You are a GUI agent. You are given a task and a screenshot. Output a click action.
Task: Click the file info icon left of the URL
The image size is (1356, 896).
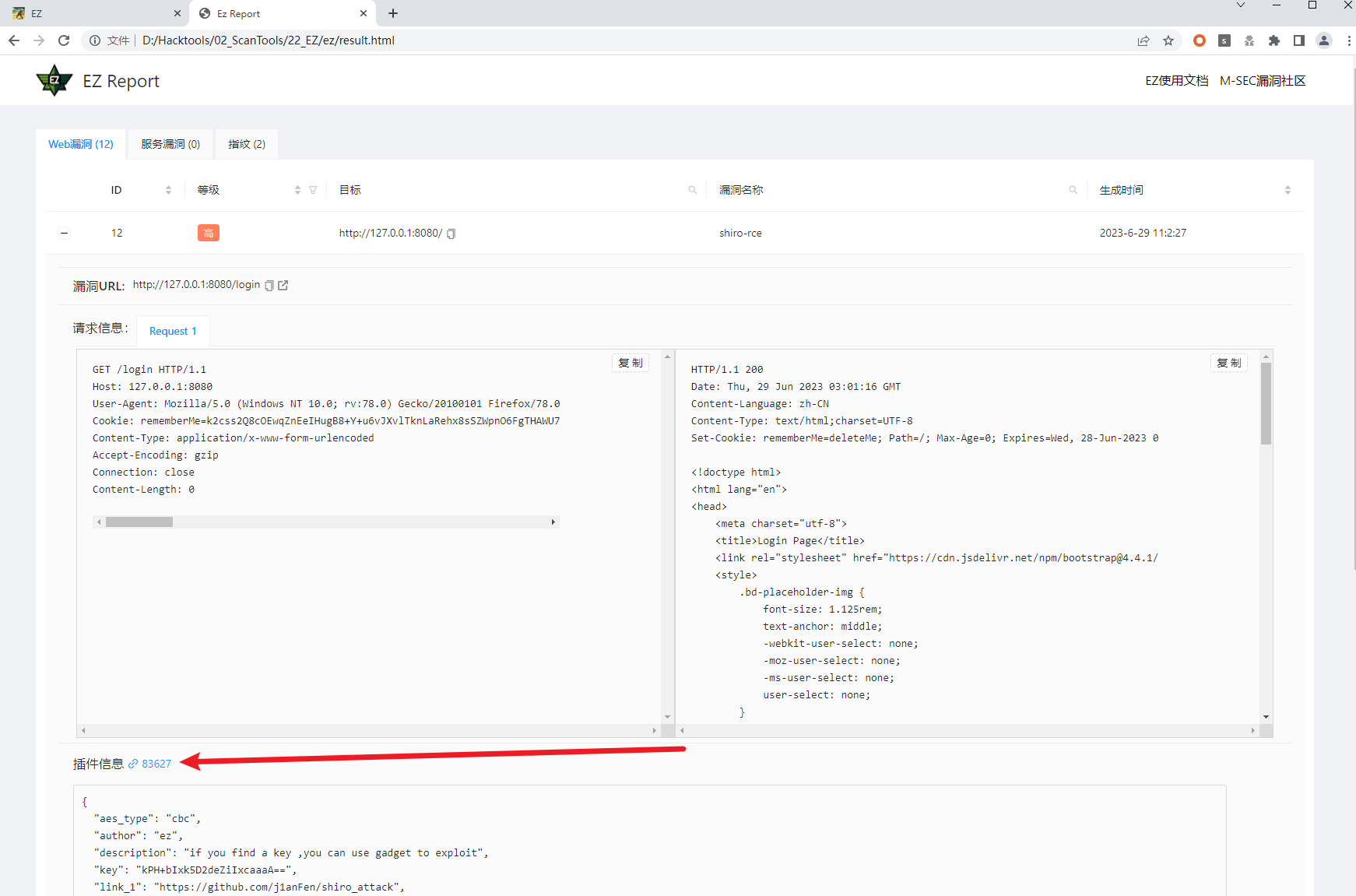click(x=95, y=40)
